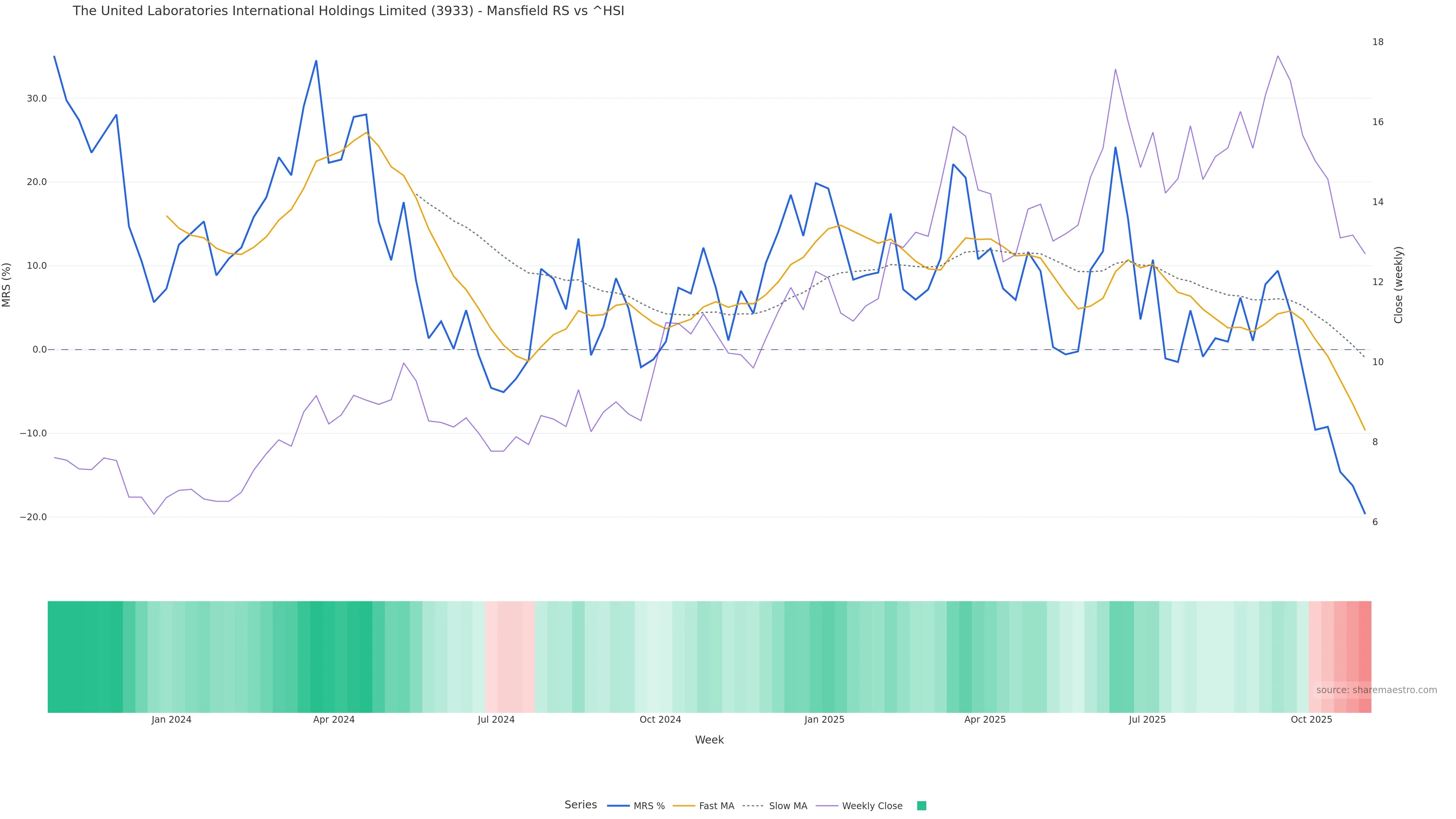Click the 0.0 tick on MRS axis
The height and width of the screenshot is (819, 1456).
(39, 349)
